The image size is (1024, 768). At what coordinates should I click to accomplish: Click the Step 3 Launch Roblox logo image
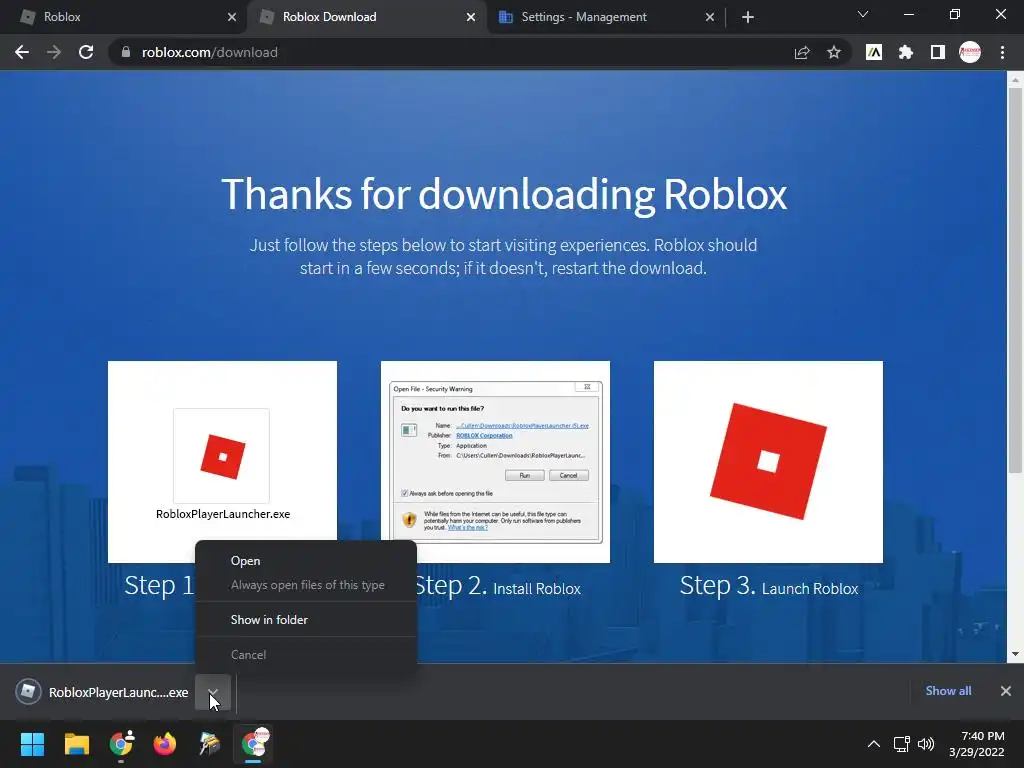pyautogui.click(x=768, y=462)
